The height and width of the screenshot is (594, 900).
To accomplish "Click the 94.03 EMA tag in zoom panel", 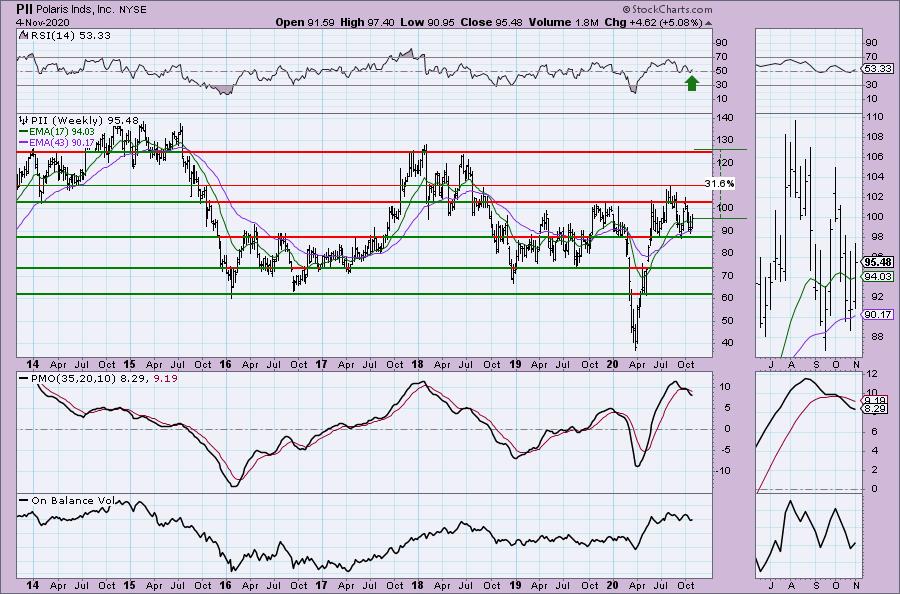I will point(878,277).
